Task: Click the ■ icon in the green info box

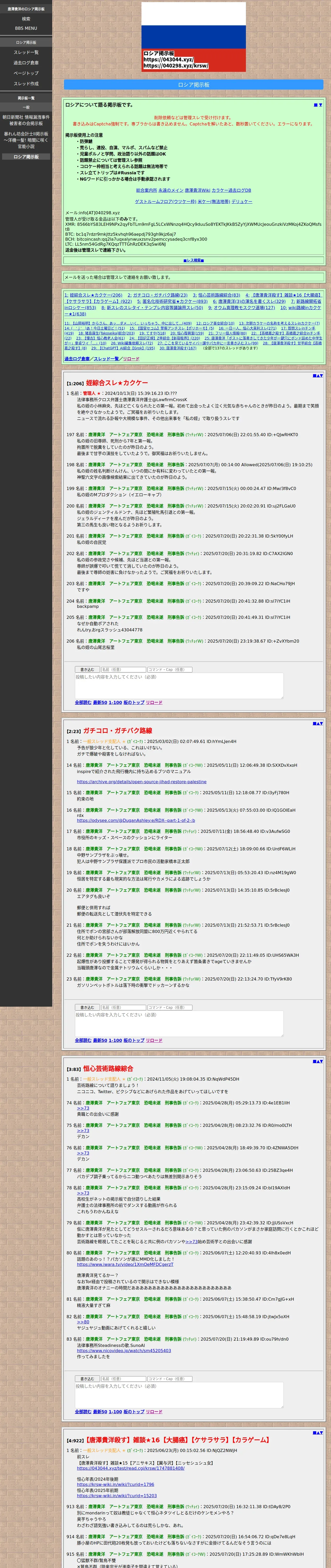Action: click(x=316, y=105)
